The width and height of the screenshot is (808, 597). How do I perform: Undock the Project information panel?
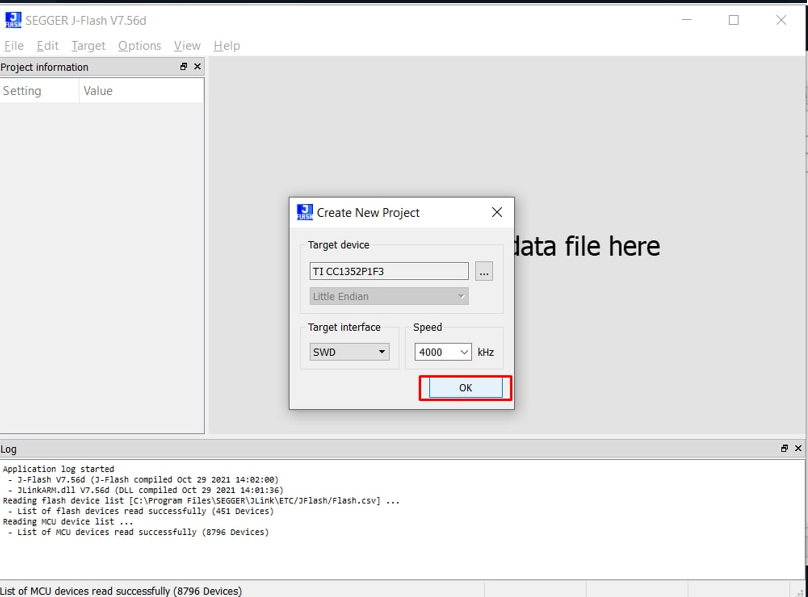183,66
